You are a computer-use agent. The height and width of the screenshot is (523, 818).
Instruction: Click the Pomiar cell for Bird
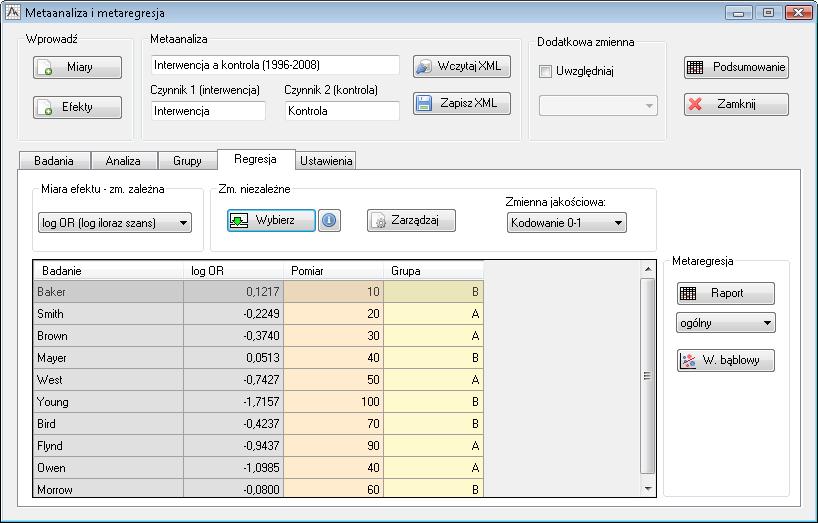coord(334,423)
